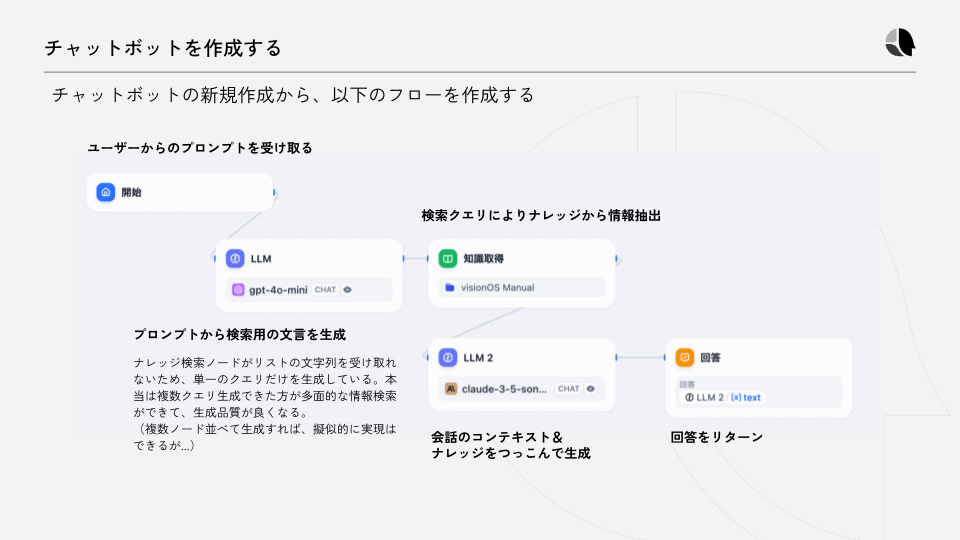960x540 pixels.
Task: Click the caption ユーザーからのプロンプトを受け取る
Action: click(x=200, y=148)
